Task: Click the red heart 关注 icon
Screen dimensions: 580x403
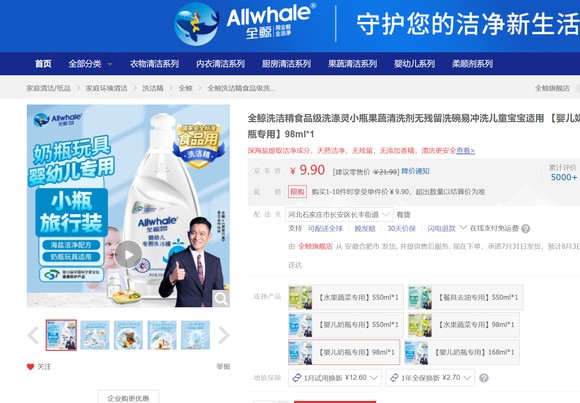Action: (x=30, y=367)
